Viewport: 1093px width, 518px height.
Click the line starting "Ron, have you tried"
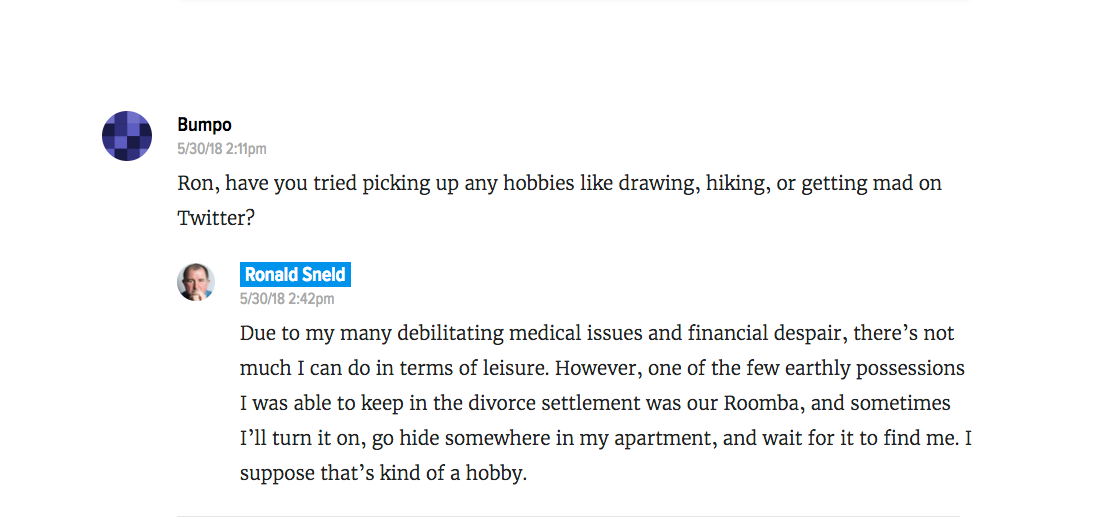(x=559, y=184)
